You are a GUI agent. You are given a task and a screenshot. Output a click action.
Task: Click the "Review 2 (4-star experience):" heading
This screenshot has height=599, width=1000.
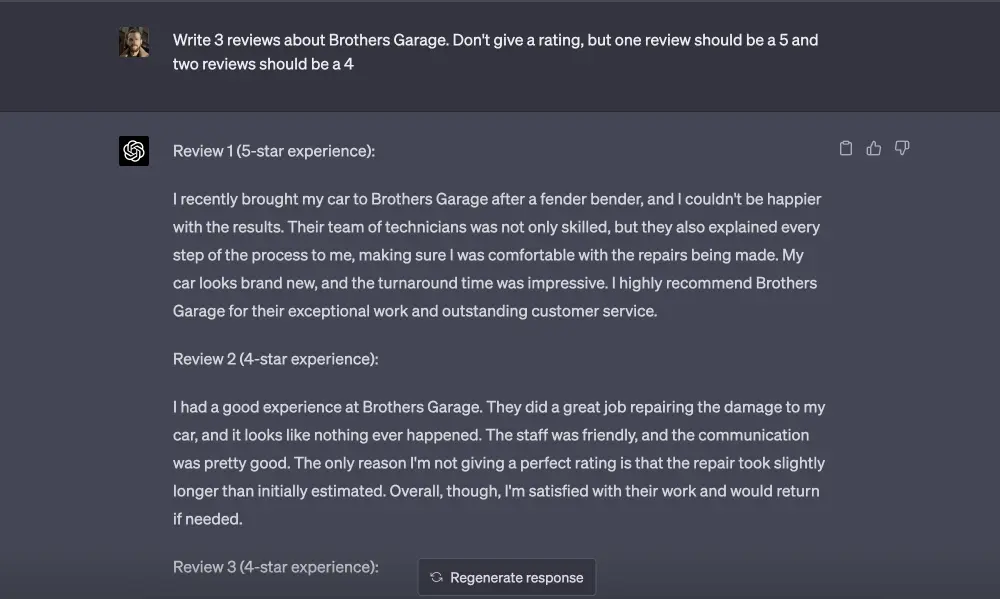coord(275,359)
